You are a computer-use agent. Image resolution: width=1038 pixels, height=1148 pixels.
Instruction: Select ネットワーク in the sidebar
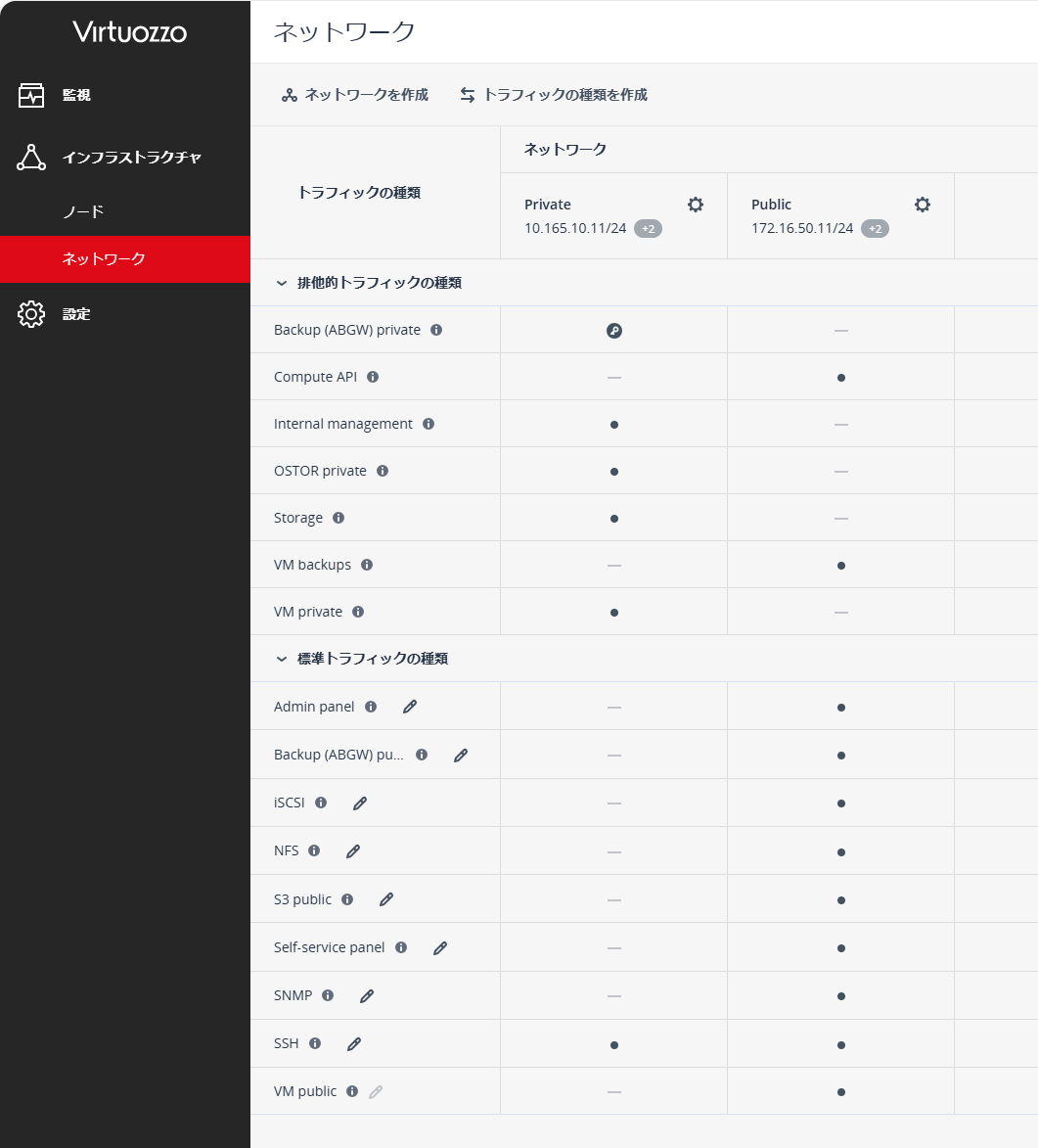coord(125,259)
